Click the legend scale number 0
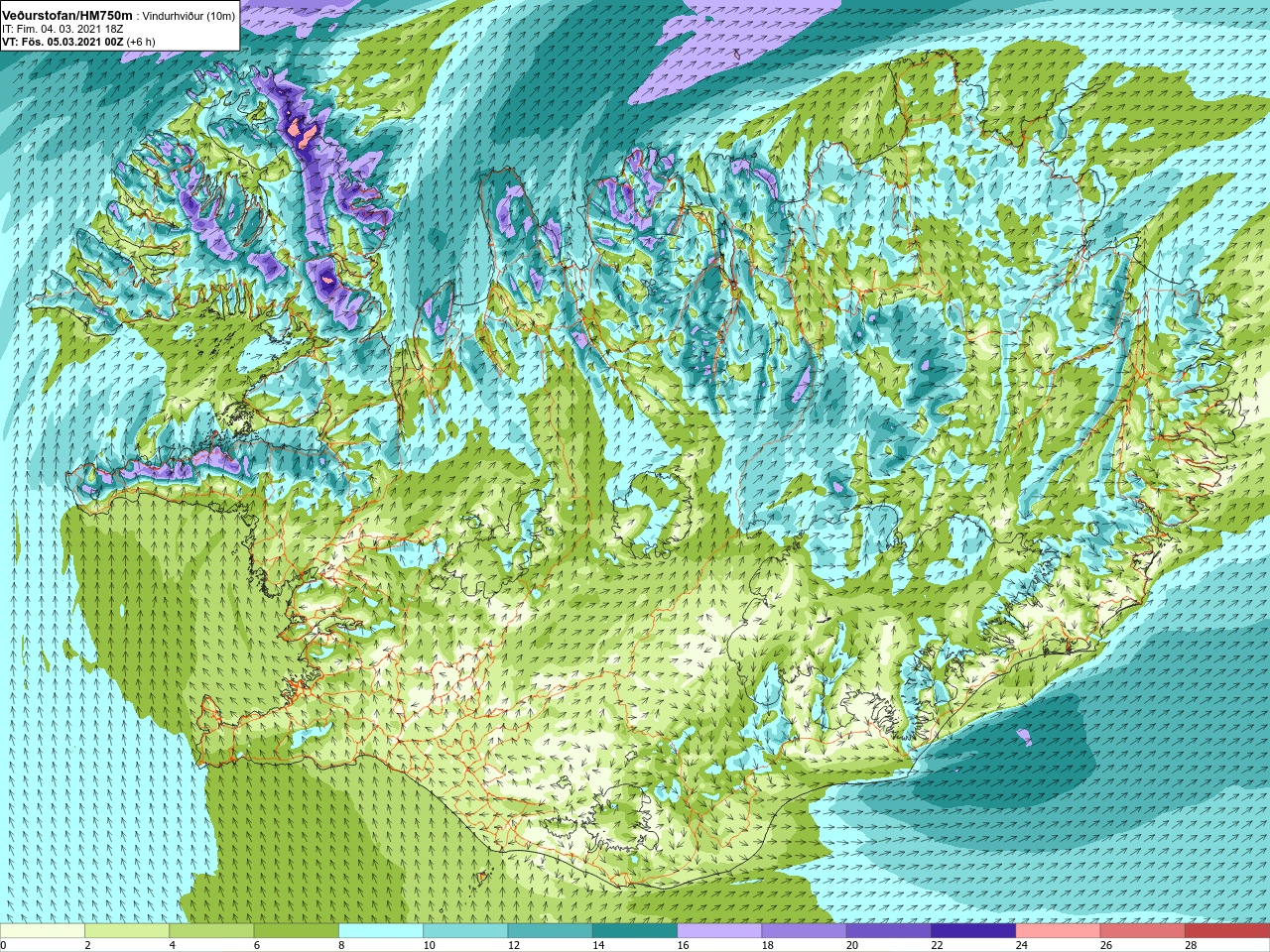The image size is (1270, 952). (4, 945)
